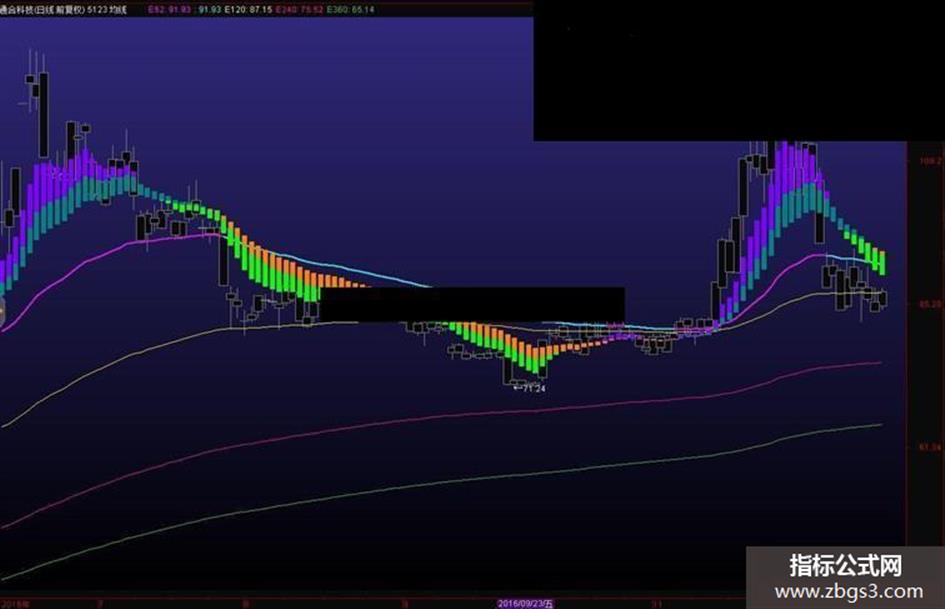Click the E120: 87.15 moving average readout

click(x=248, y=9)
